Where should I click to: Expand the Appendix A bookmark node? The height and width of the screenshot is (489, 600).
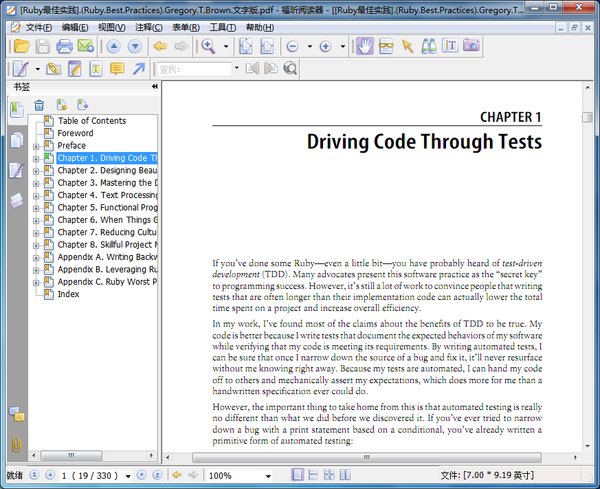click(x=36, y=257)
